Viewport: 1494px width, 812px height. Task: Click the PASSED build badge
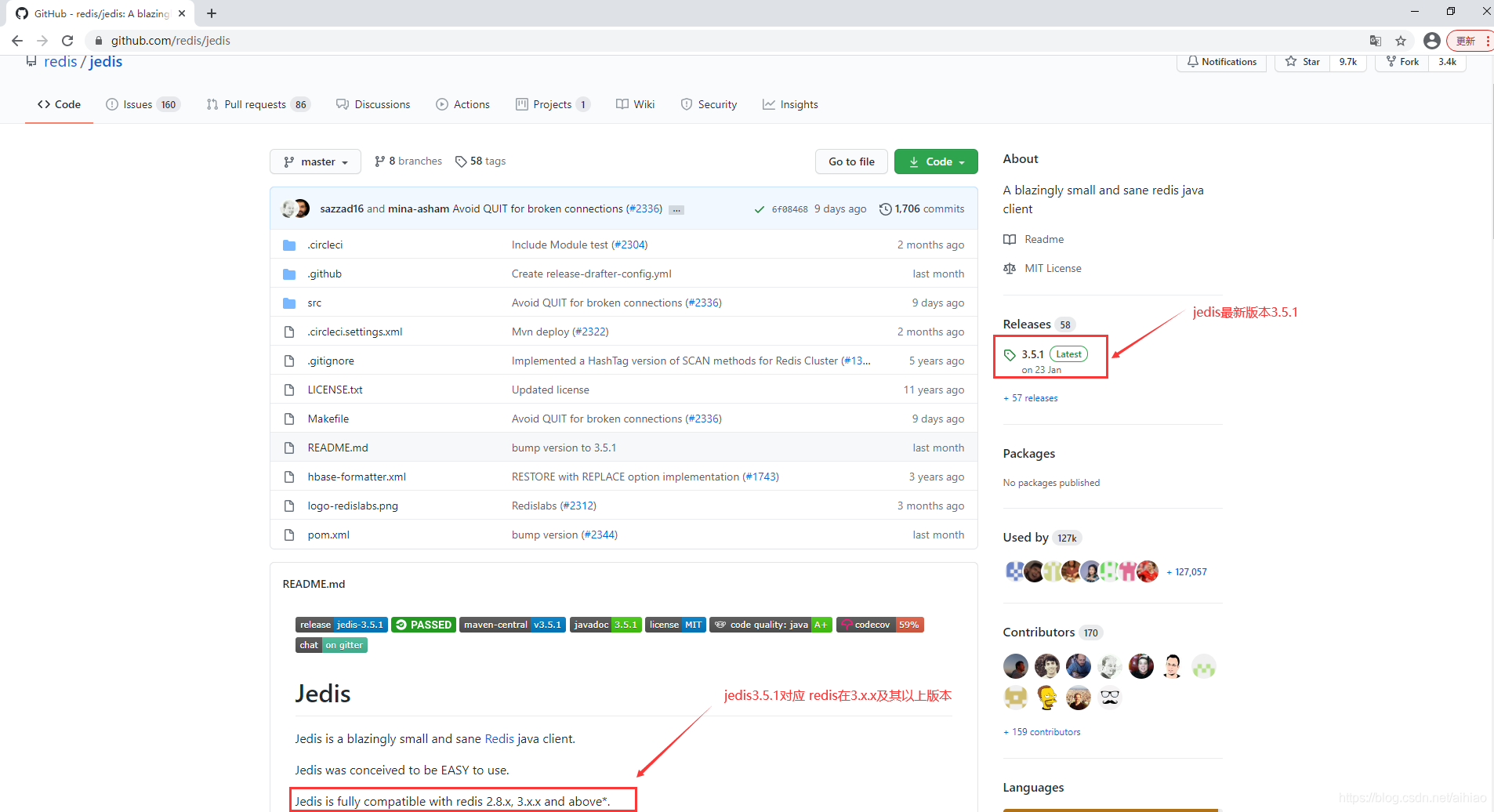[423, 625]
